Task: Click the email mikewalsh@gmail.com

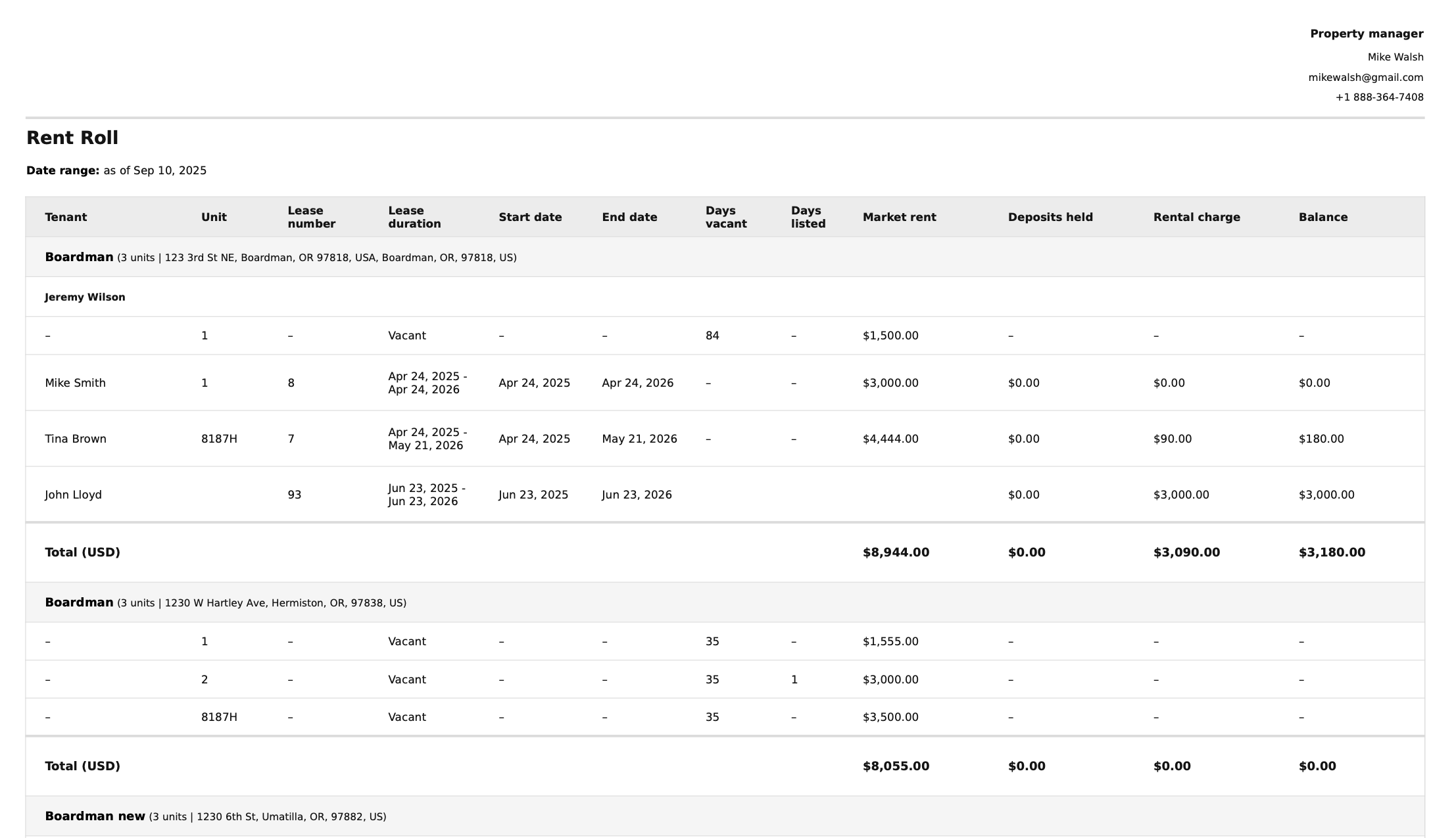Action: pos(1366,78)
